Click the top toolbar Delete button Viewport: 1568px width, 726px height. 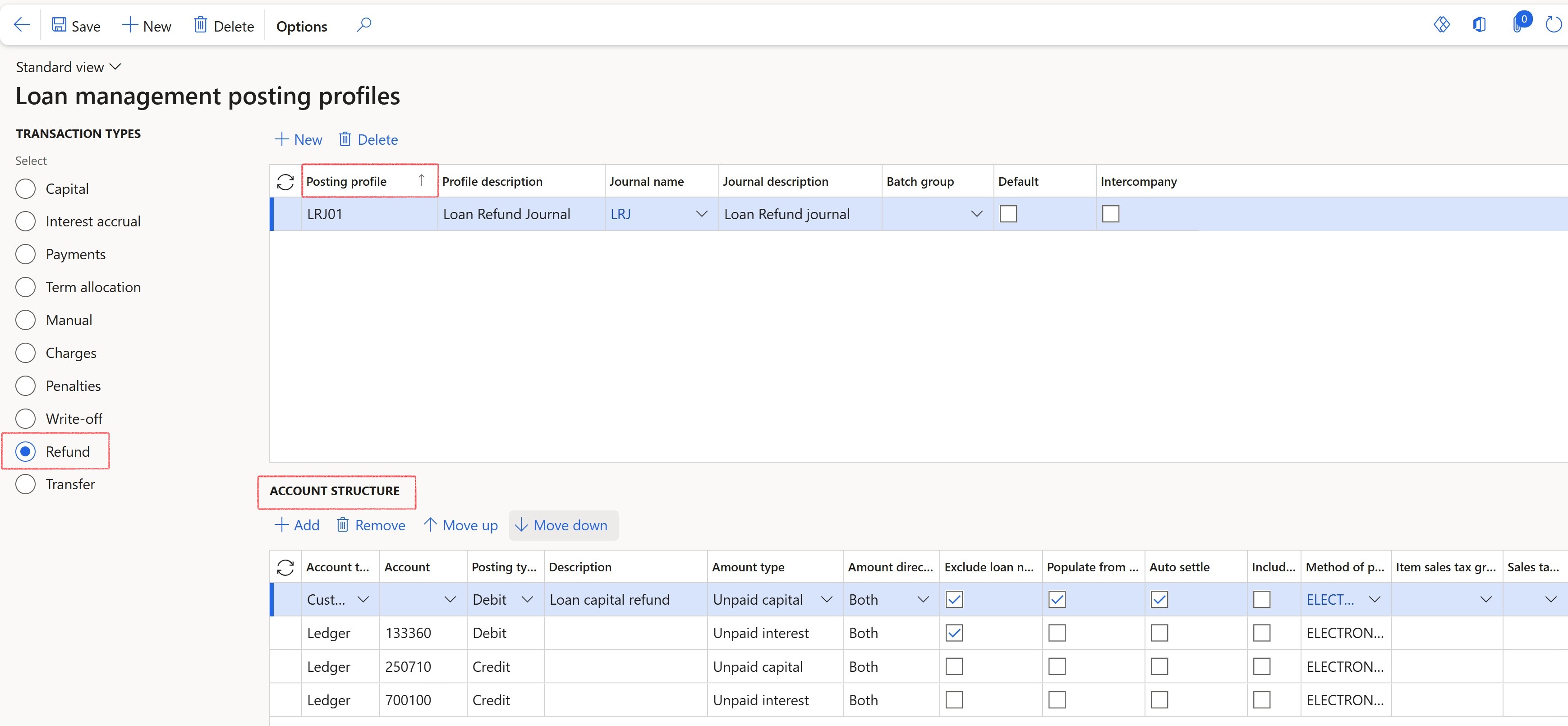coord(223,26)
